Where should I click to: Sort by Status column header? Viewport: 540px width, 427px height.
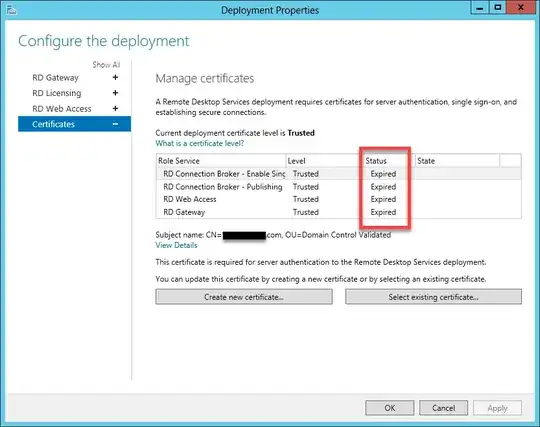[389, 161]
